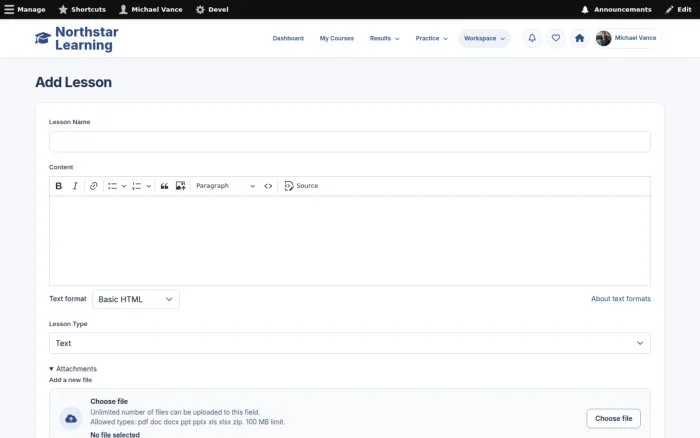Insert a block quote

(x=164, y=186)
